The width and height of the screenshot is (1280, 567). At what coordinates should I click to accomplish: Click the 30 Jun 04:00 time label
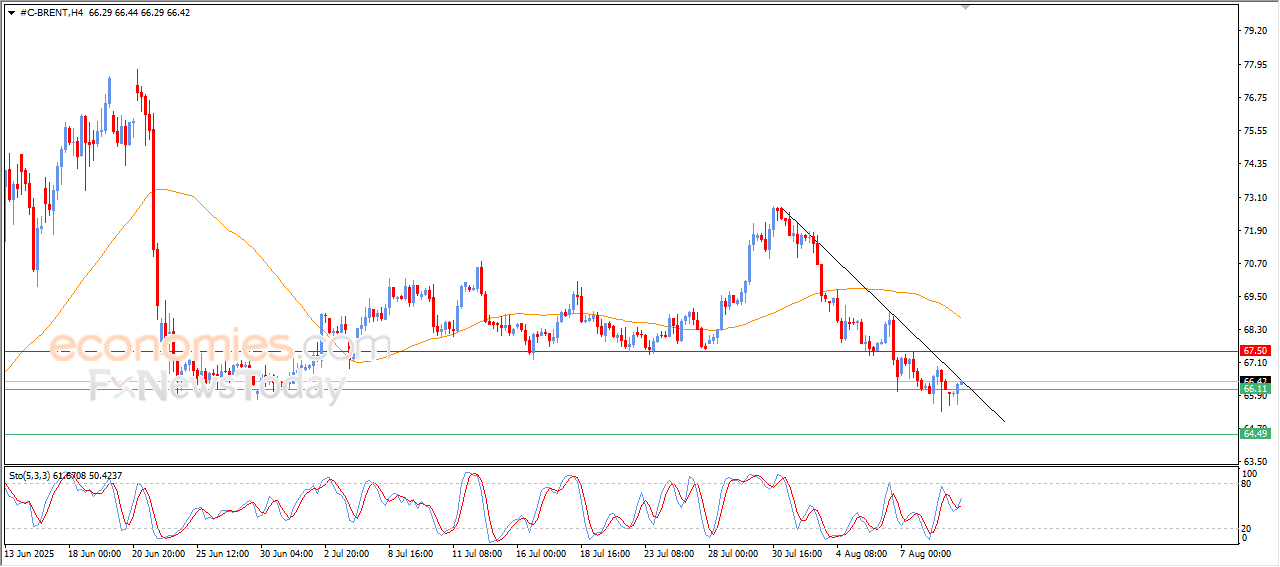coord(288,552)
